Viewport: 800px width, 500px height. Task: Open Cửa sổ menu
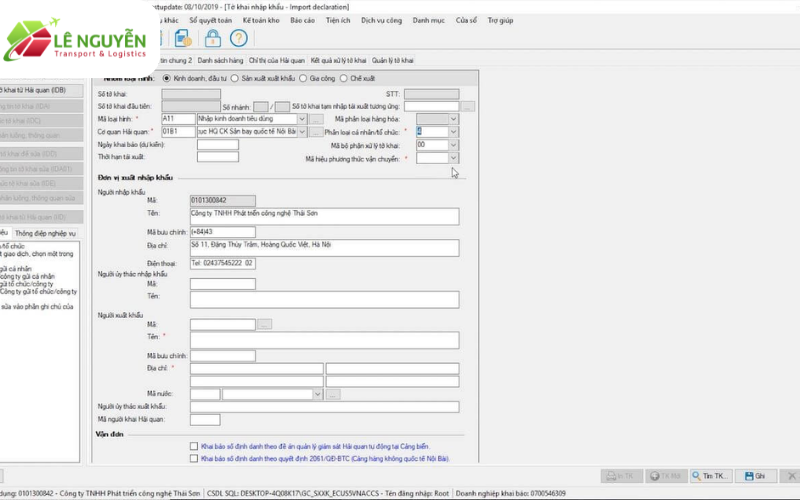click(x=466, y=20)
